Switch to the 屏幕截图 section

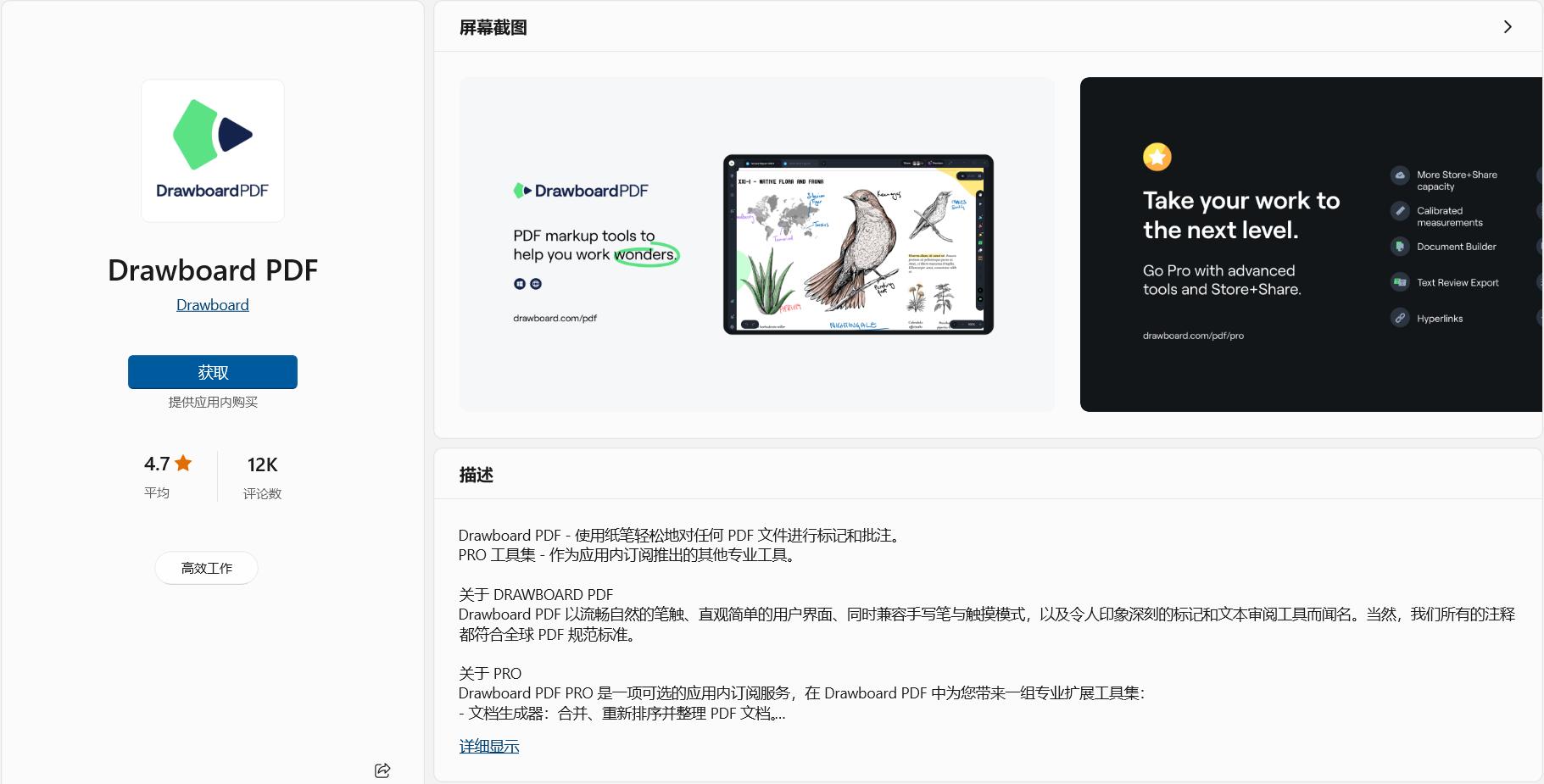tap(492, 26)
